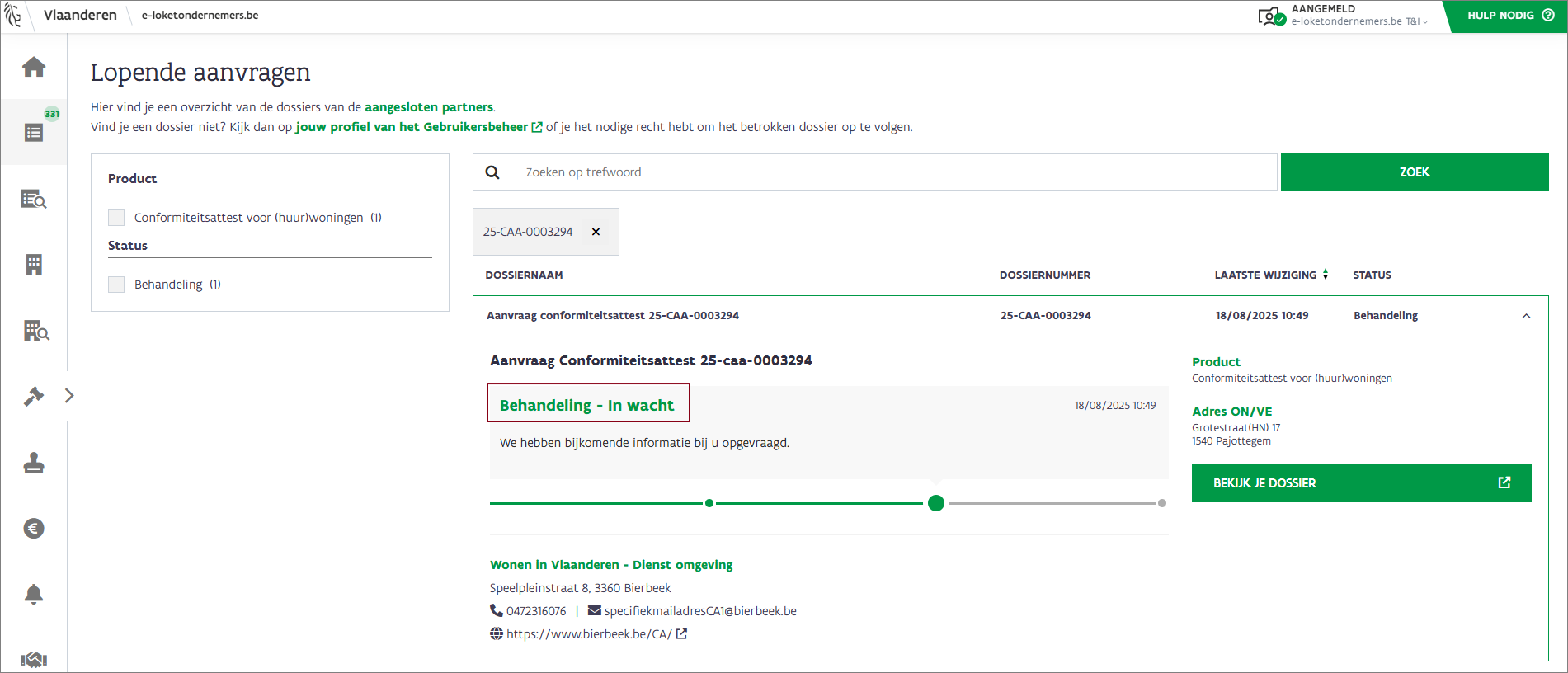Remove the 25-CAA-0003294 filter tag

[x=596, y=232]
